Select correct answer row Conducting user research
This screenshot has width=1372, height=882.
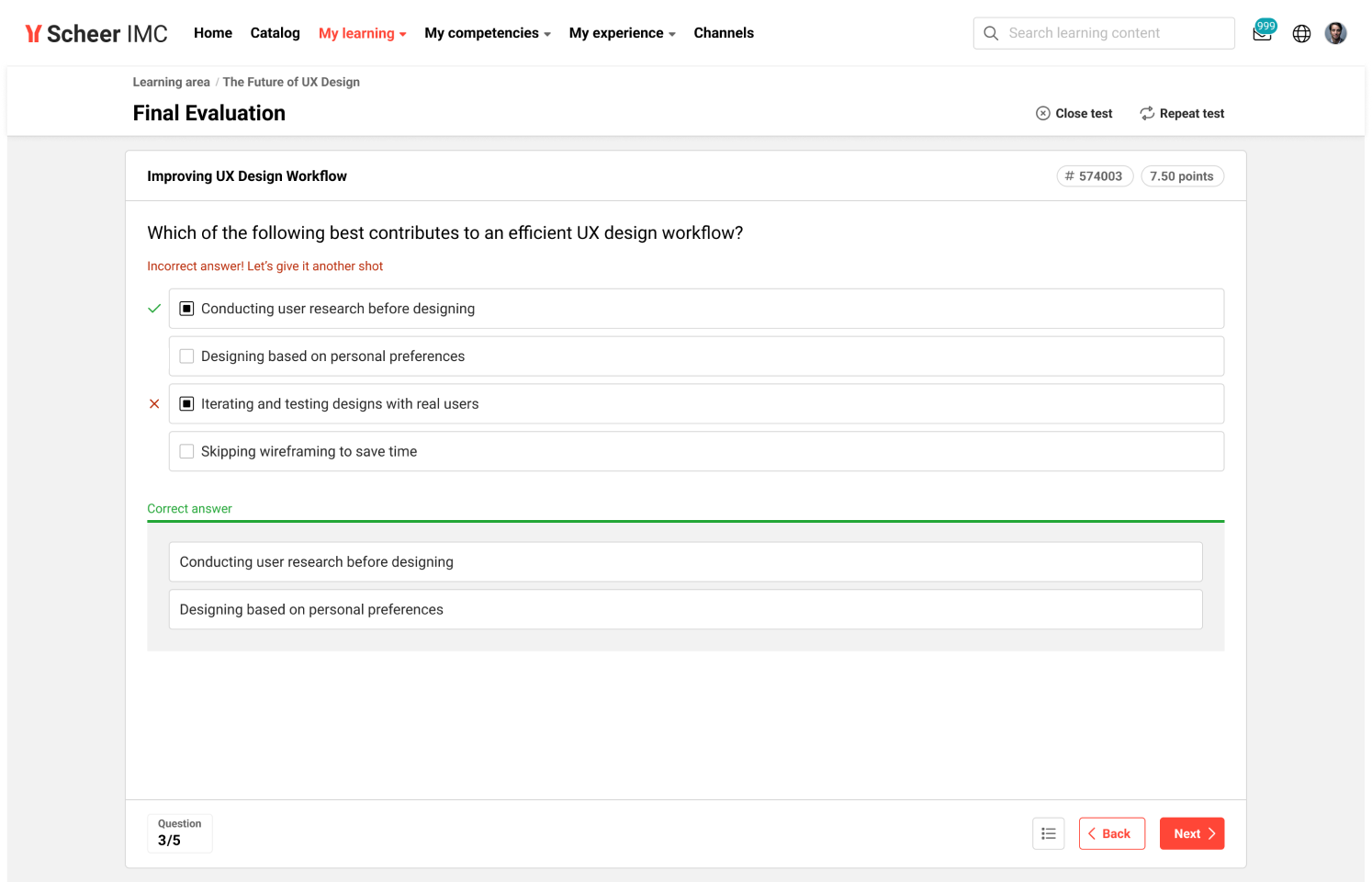pyautogui.click(x=686, y=562)
